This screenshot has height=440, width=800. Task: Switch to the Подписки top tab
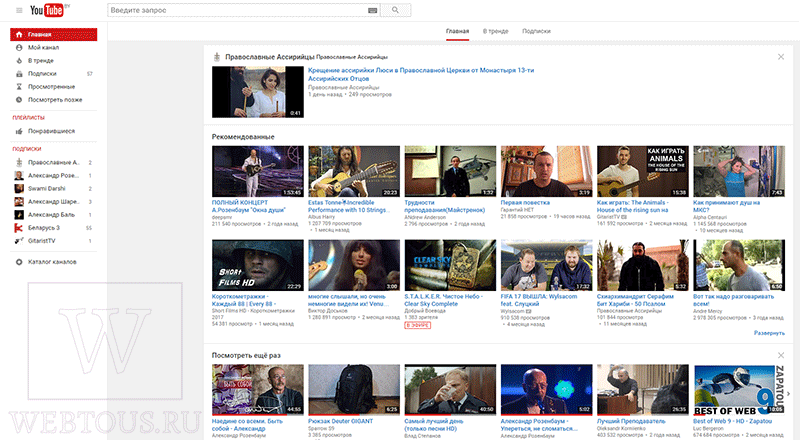click(536, 31)
